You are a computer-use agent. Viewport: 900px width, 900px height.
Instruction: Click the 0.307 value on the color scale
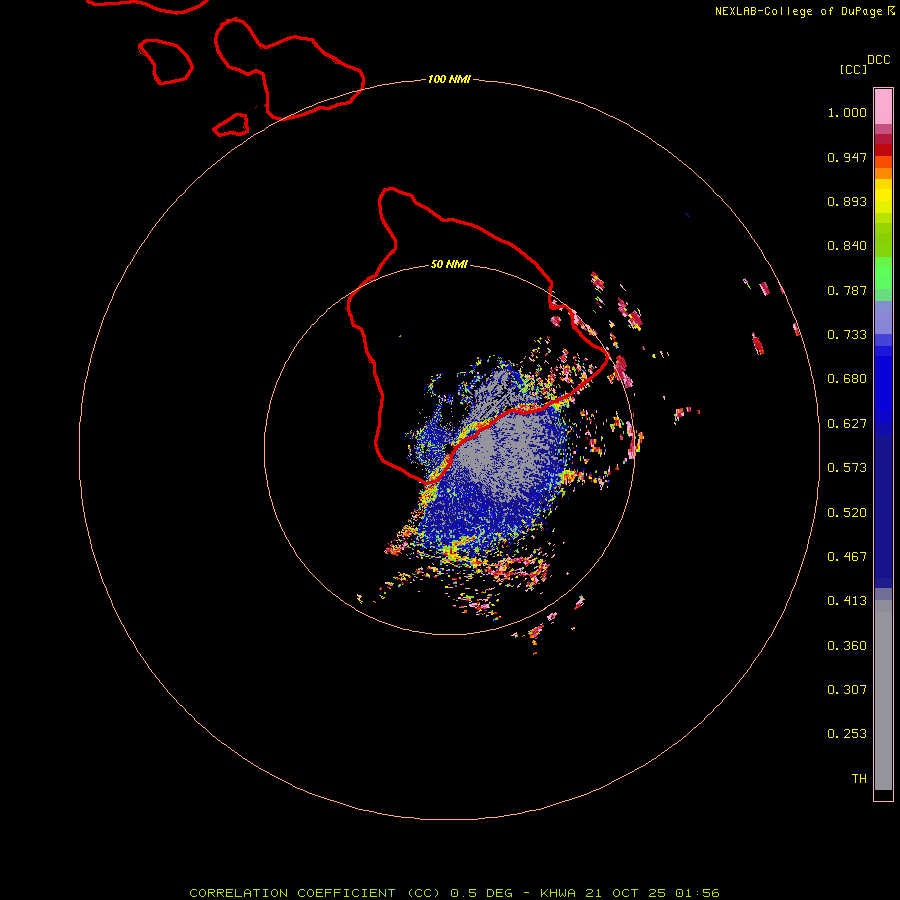(x=847, y=690)
